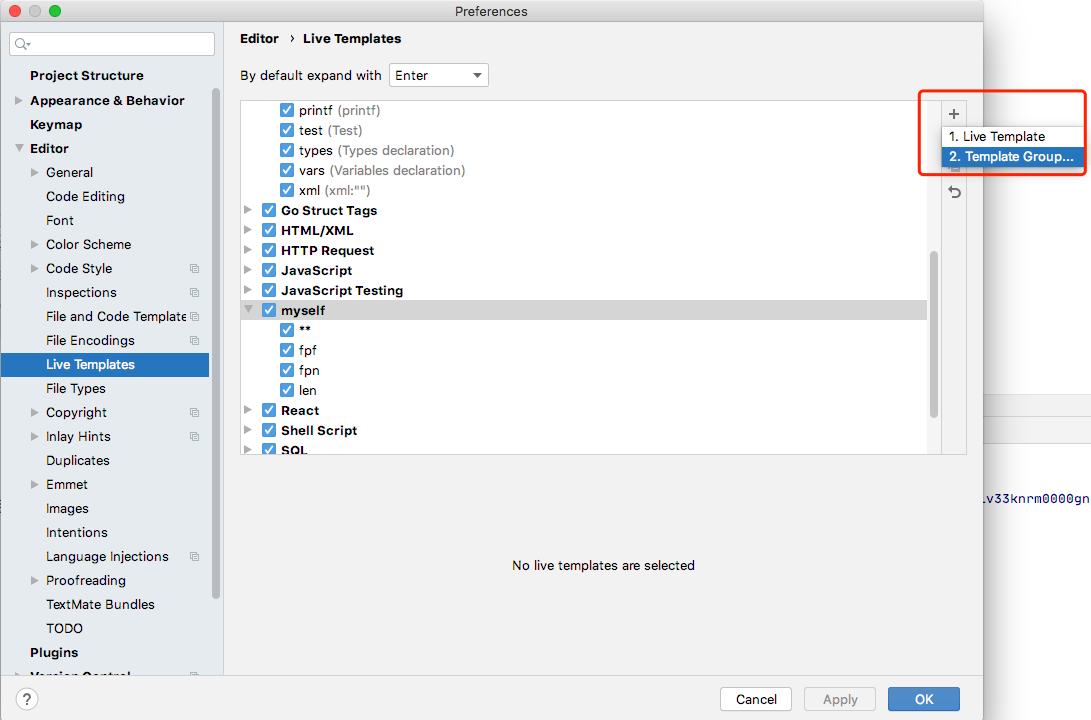This screenshot has height=720, width=1091.
Task: Select the TODO settings item
Action: [64, 629]
